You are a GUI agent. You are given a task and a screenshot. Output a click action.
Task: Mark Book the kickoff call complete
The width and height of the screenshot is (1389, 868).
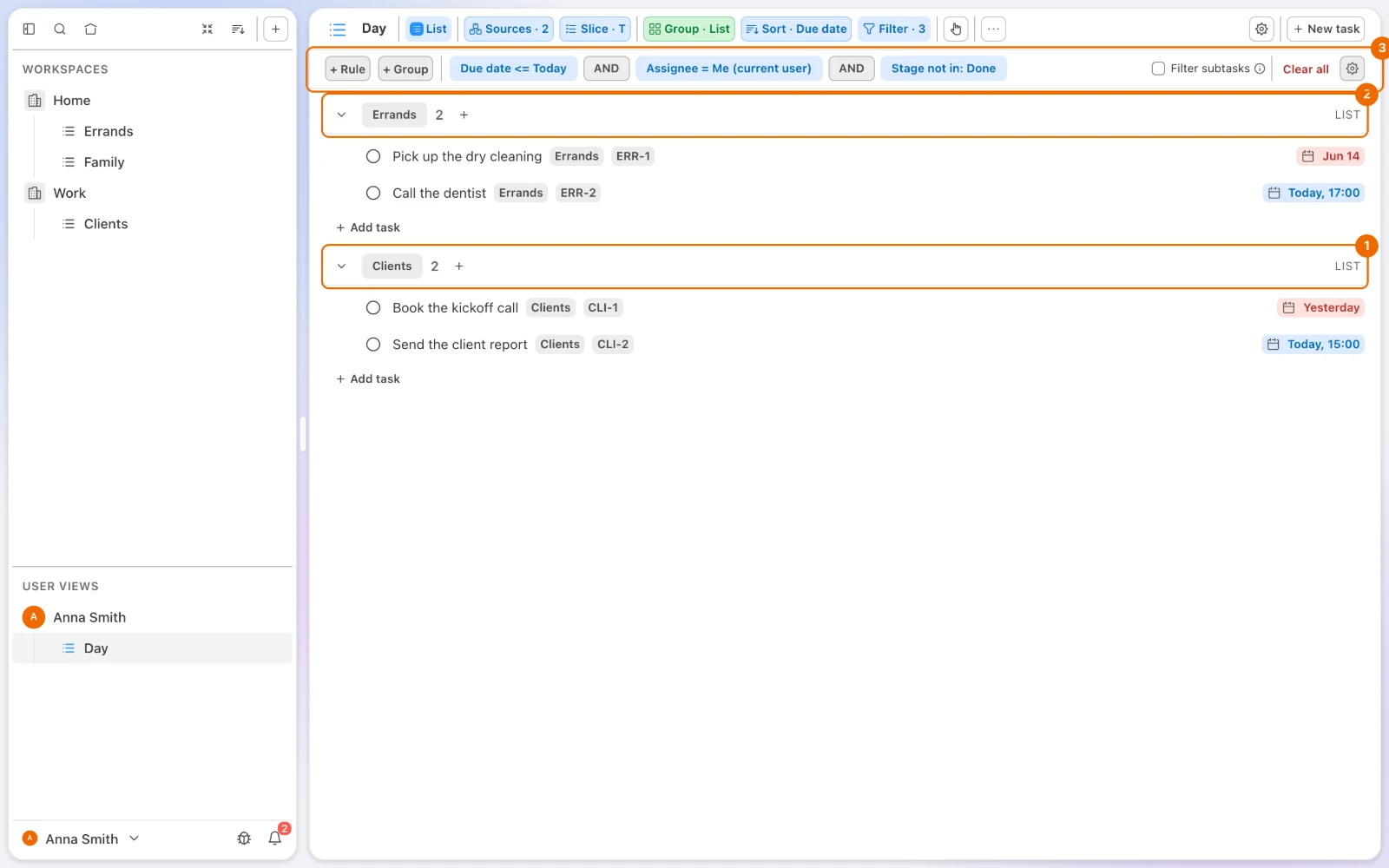click(x=373, y=307)
